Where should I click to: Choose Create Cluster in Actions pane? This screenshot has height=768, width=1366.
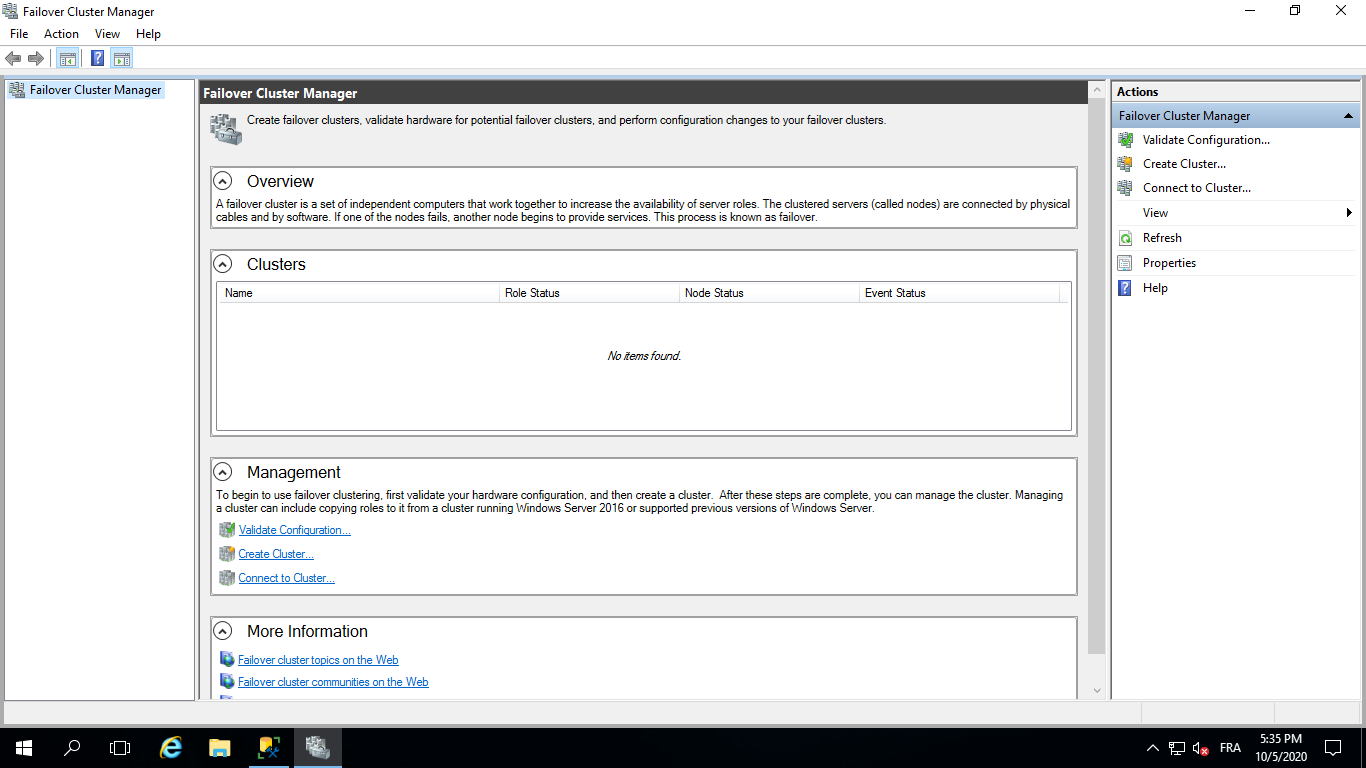click(x=1184, y=164)
